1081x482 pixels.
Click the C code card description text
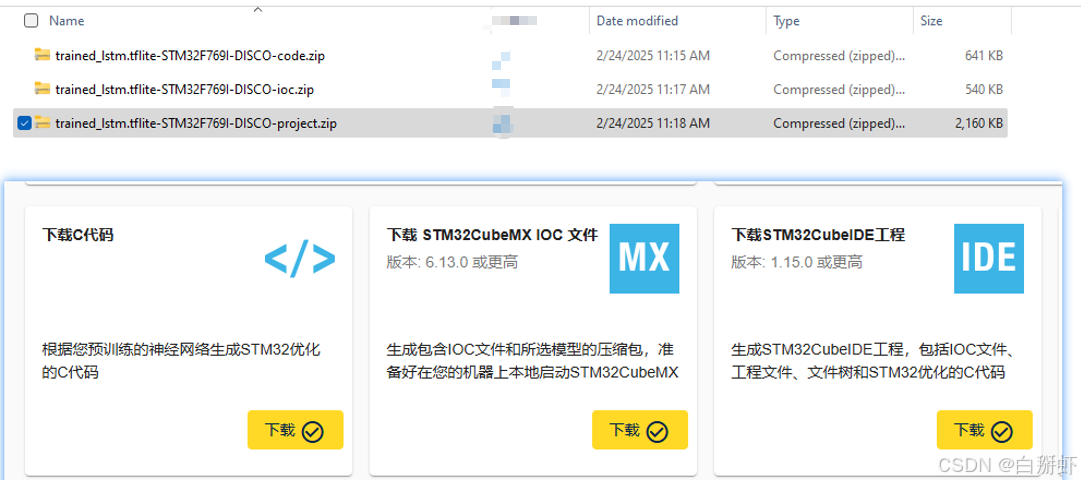[x=181, y=361]
